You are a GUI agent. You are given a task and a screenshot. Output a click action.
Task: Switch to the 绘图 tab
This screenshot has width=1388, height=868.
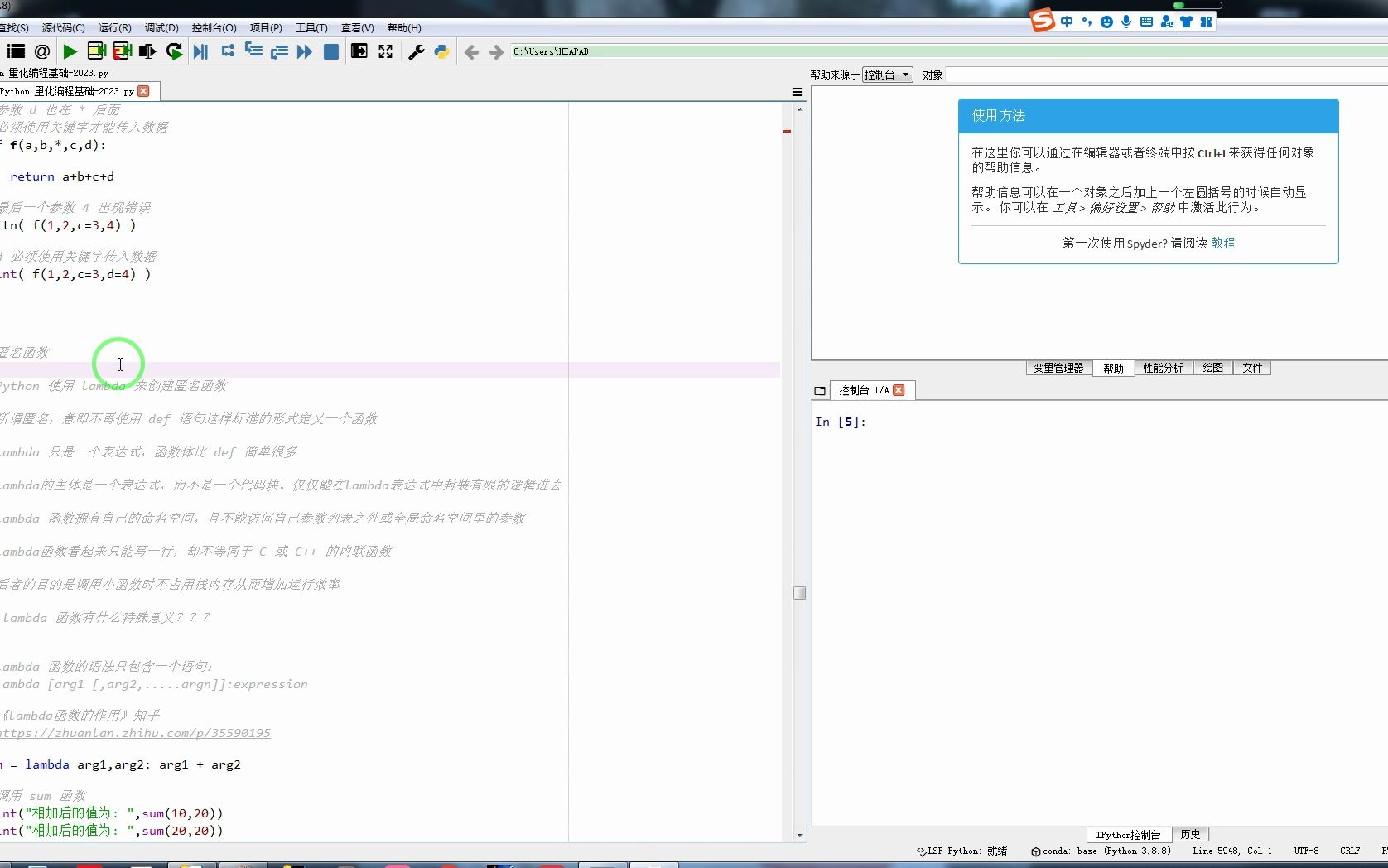[x=1212, y=368]
